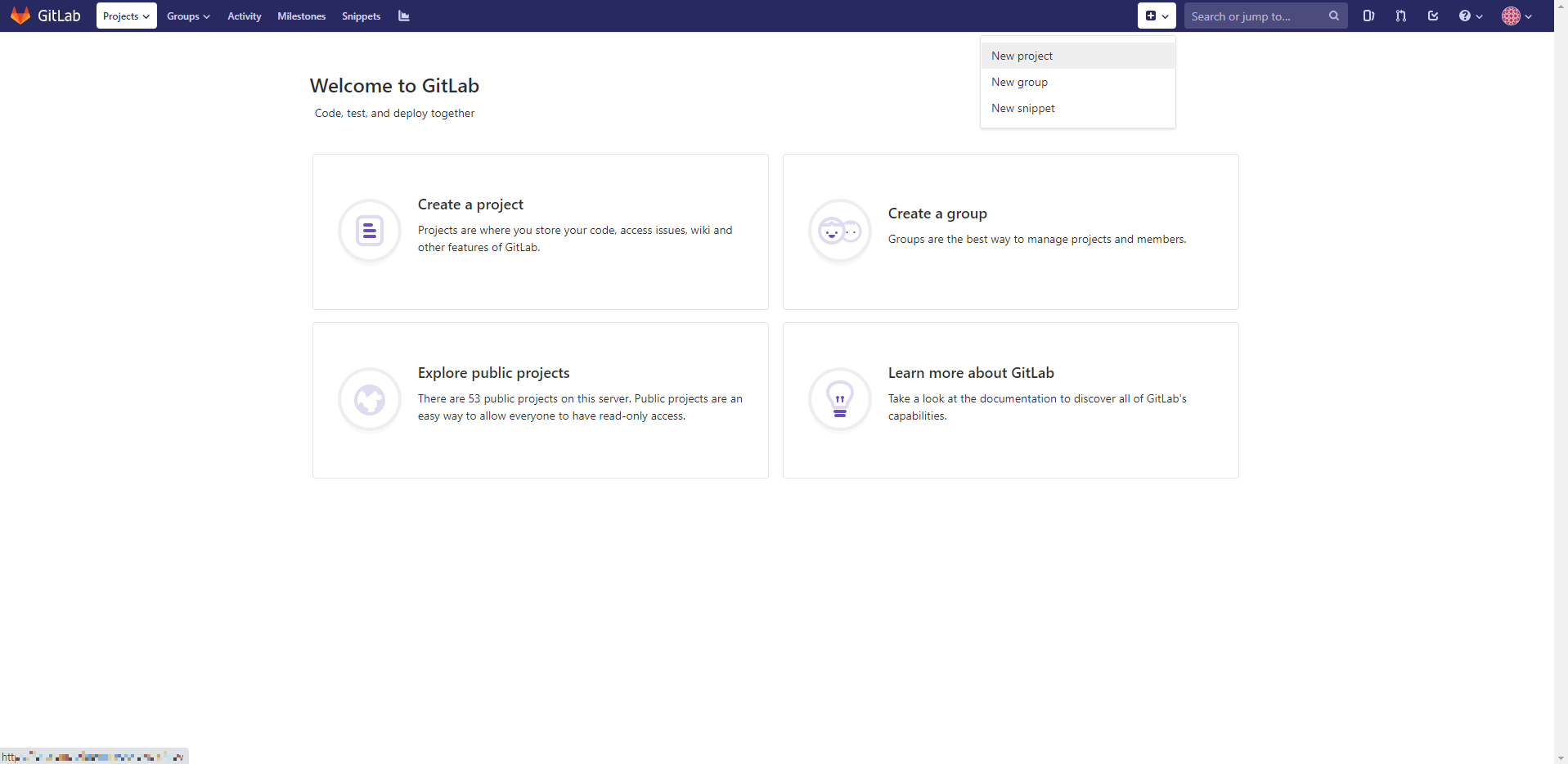This screenshot has height=764, width=1568.
Task: Open the Merge requests icon
Action: point(1400,16)
